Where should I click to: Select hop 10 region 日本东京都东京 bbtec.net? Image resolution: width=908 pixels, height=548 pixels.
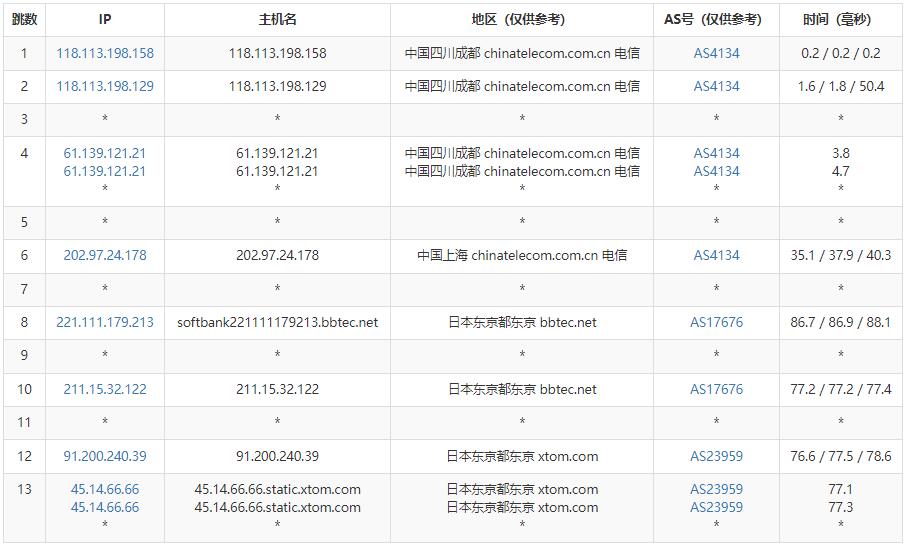pos(522,389)
